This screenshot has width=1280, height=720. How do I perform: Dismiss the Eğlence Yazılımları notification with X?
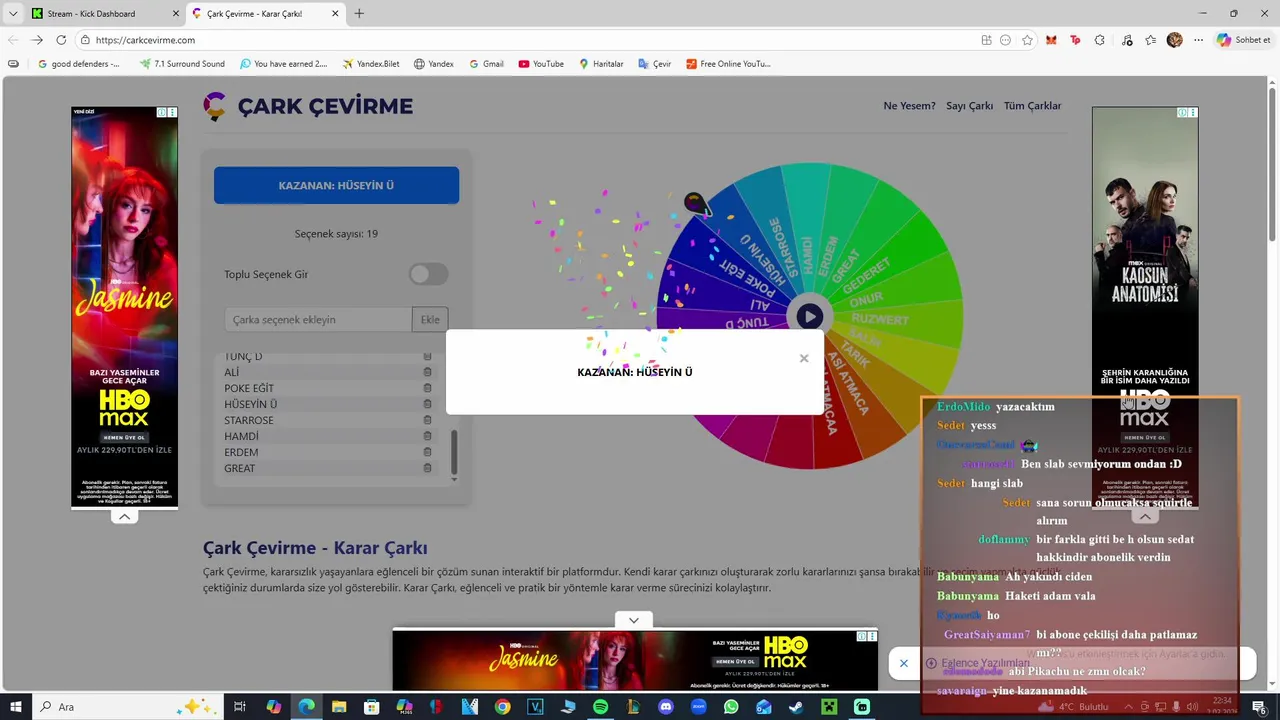click(x=903, y=663)
